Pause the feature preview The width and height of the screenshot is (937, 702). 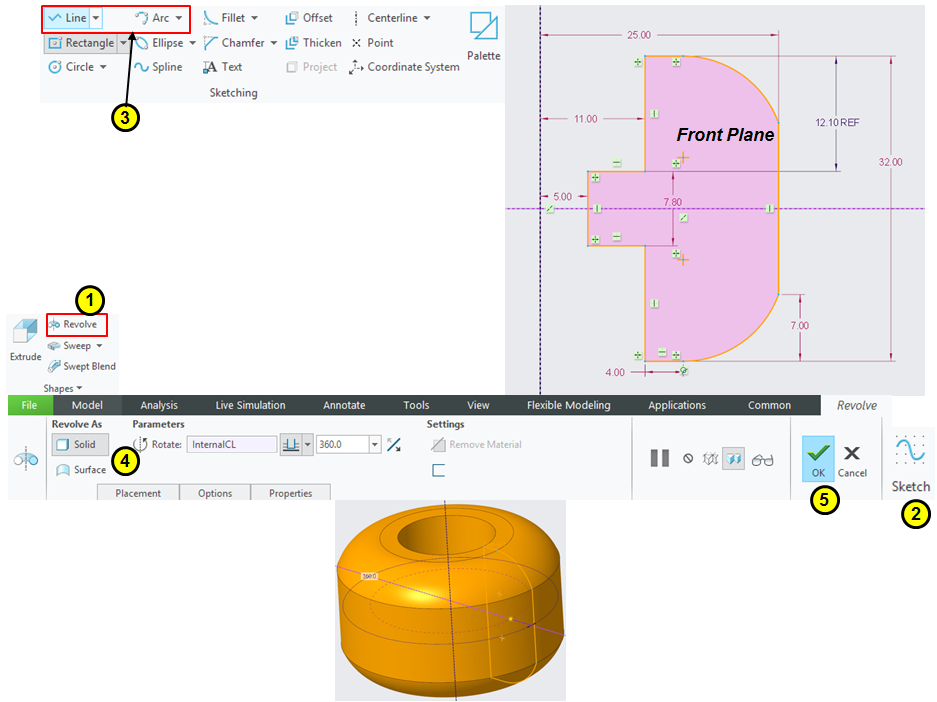[x=659, y=458]
